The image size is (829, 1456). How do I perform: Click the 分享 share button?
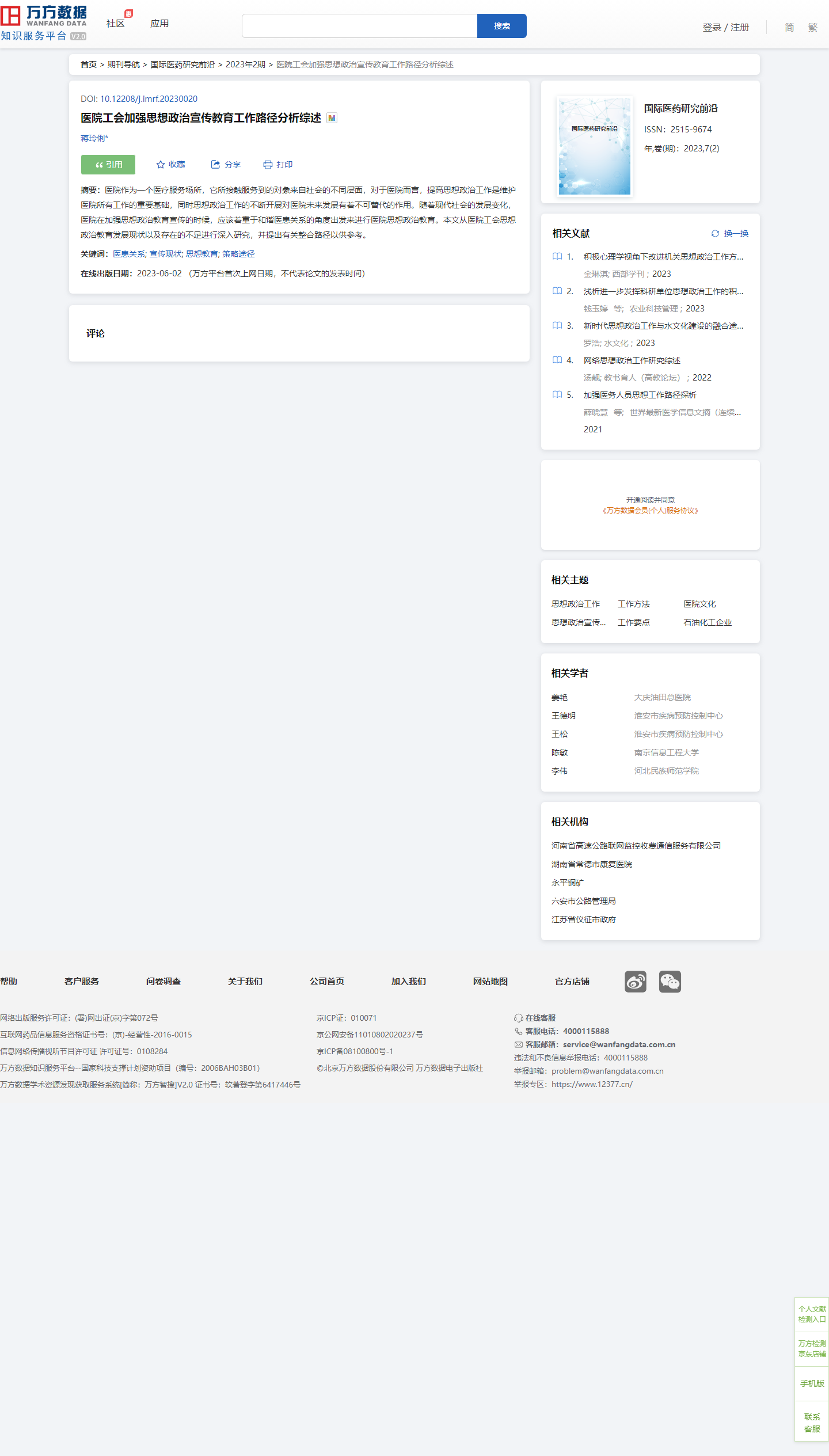(226, 165)
